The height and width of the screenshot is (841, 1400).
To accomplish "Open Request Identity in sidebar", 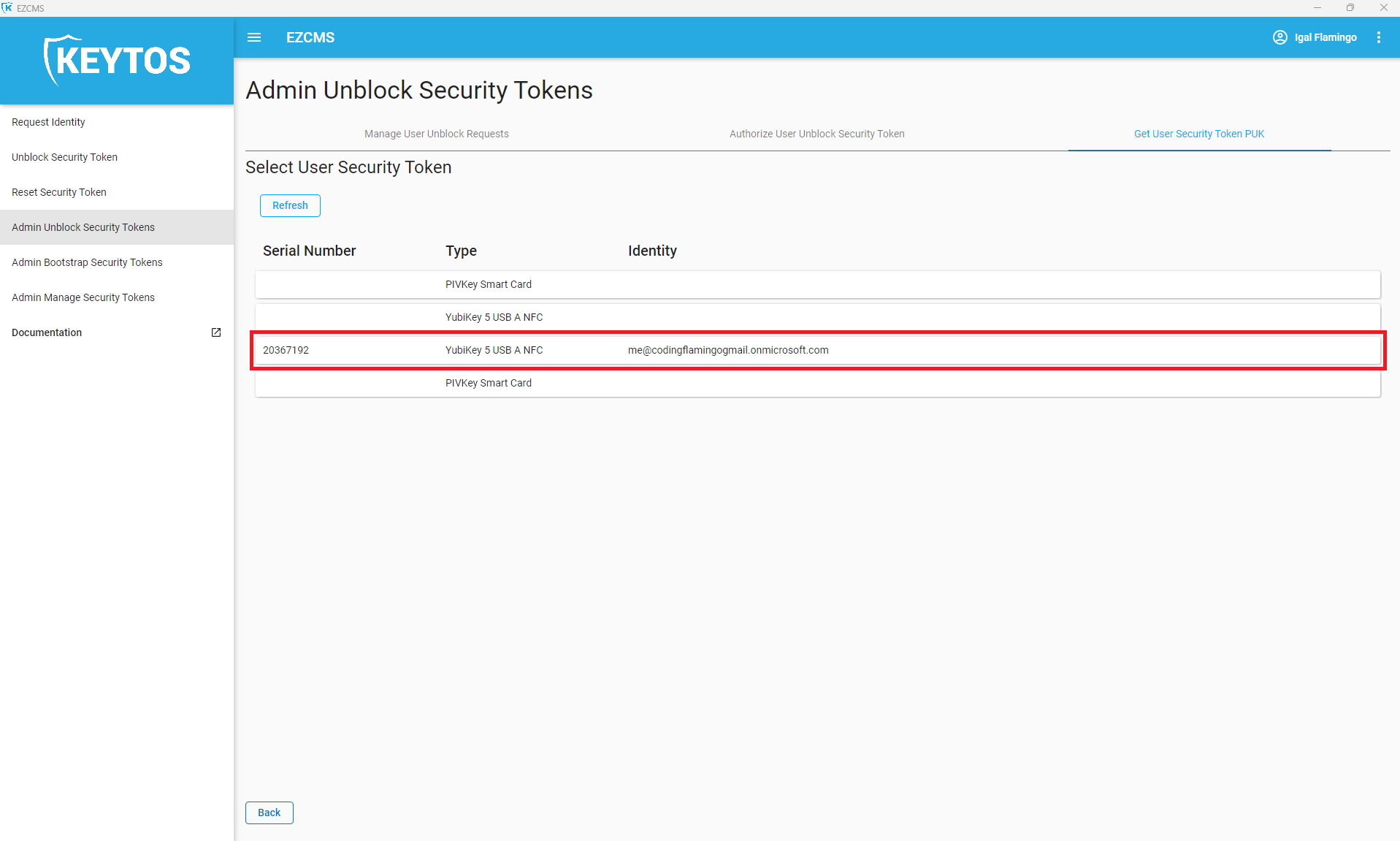I will coord(48,122).
